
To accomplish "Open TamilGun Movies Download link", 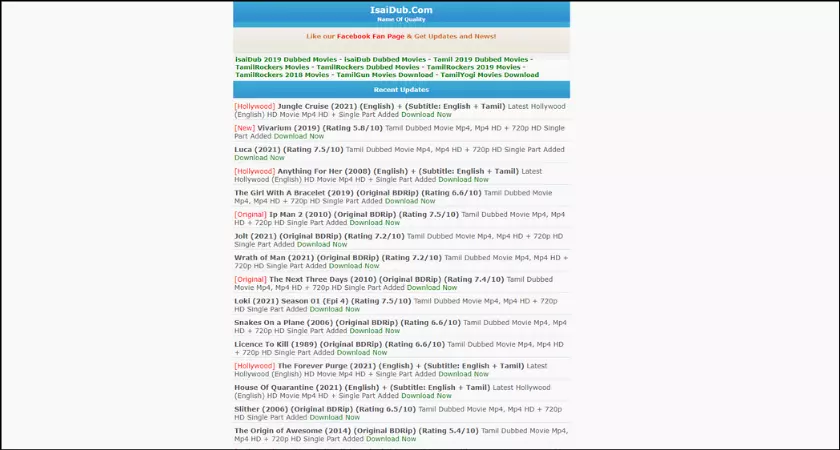I will pos(385,75).
